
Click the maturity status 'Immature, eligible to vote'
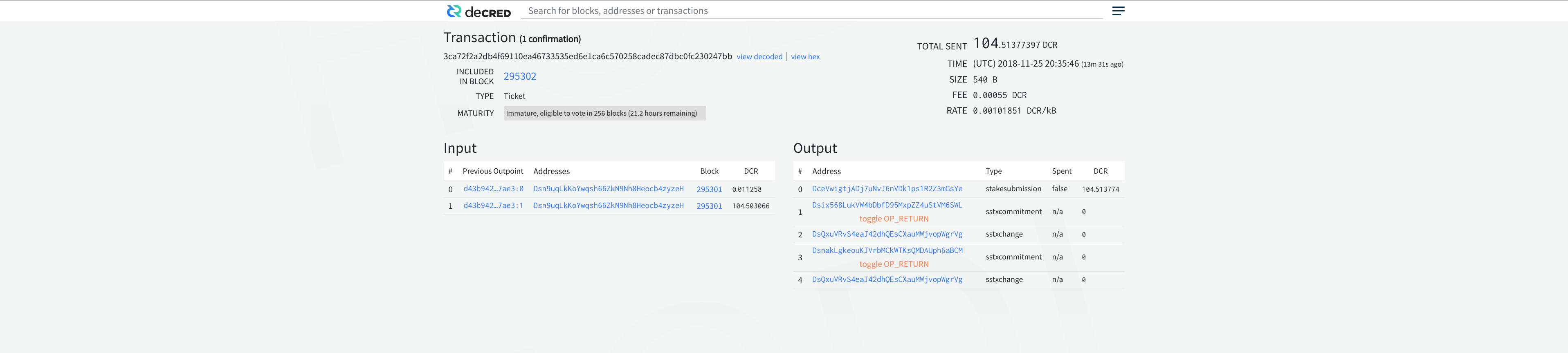click(604, 113)
